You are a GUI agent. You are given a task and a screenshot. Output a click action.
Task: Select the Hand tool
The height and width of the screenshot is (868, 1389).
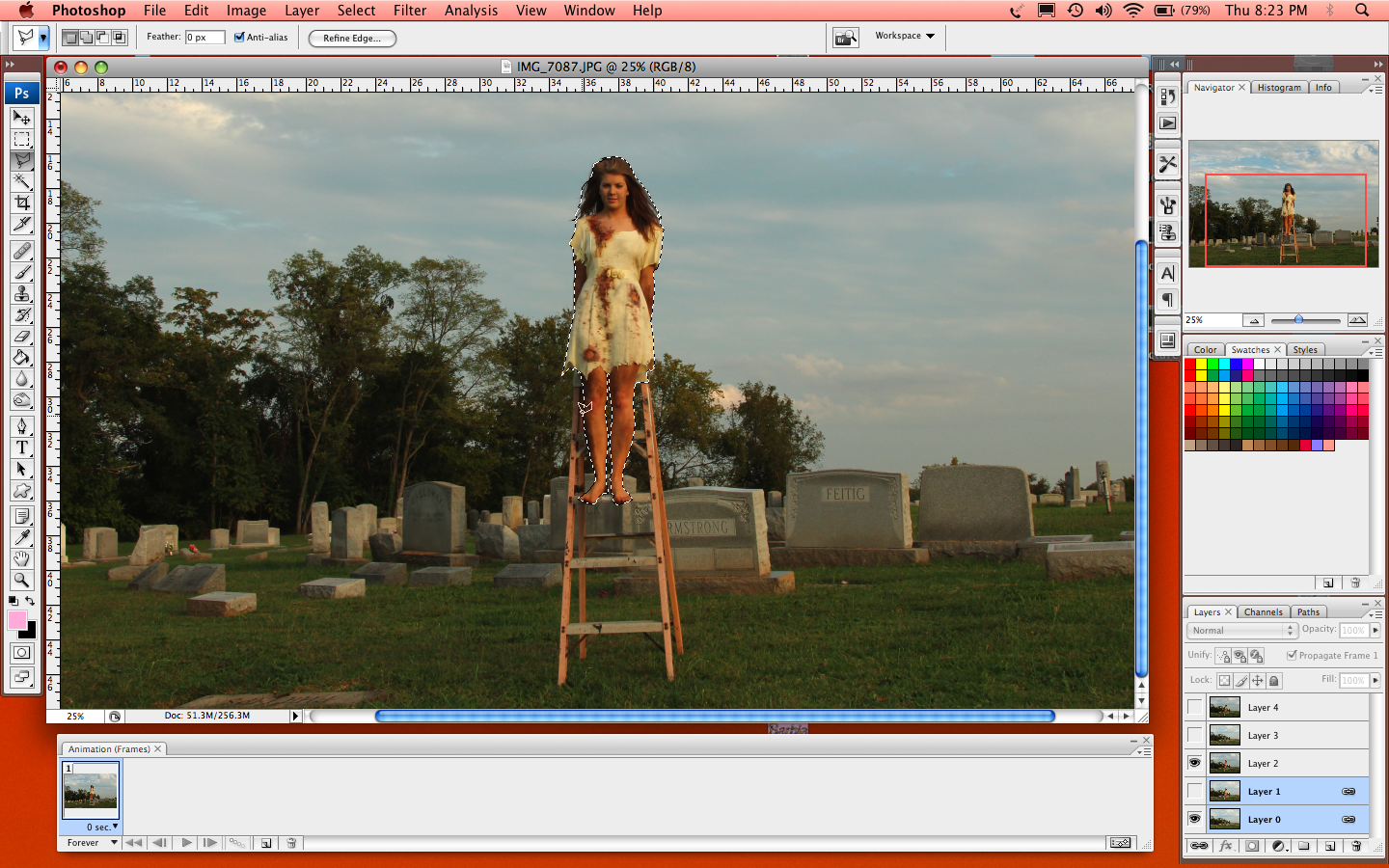click(21, 558)
